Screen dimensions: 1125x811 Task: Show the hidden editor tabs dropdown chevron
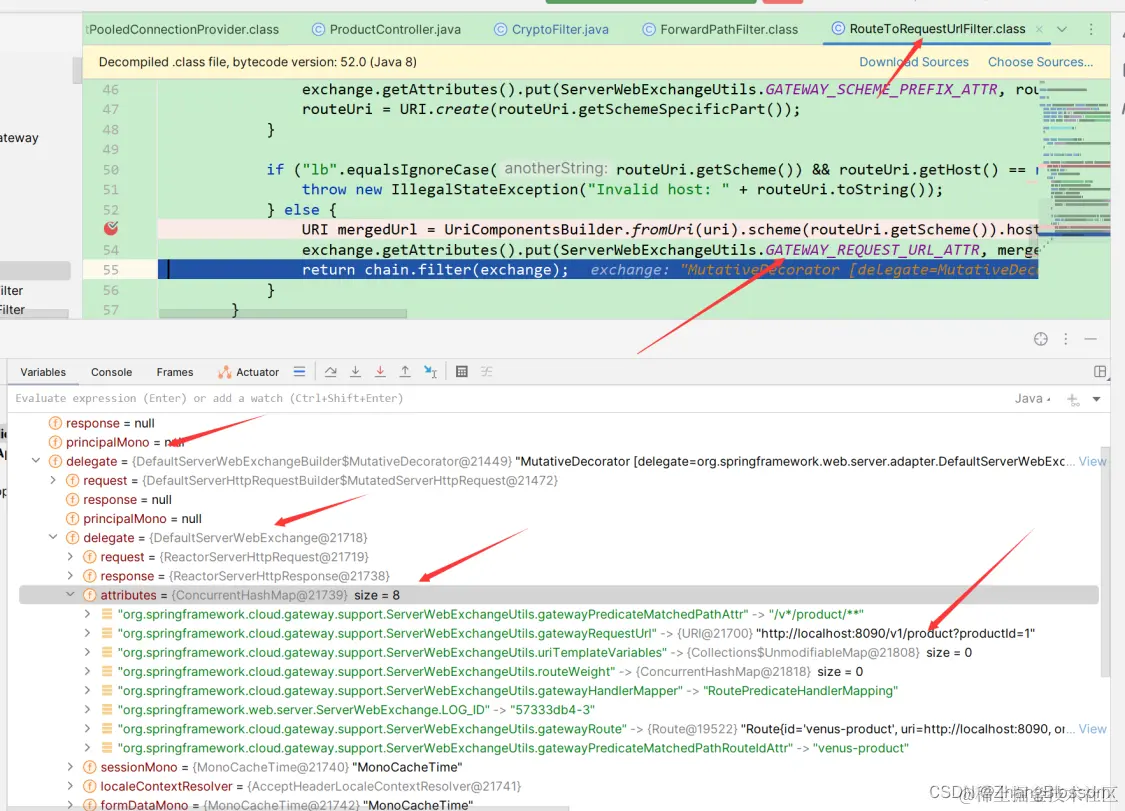coord(1062,29)
